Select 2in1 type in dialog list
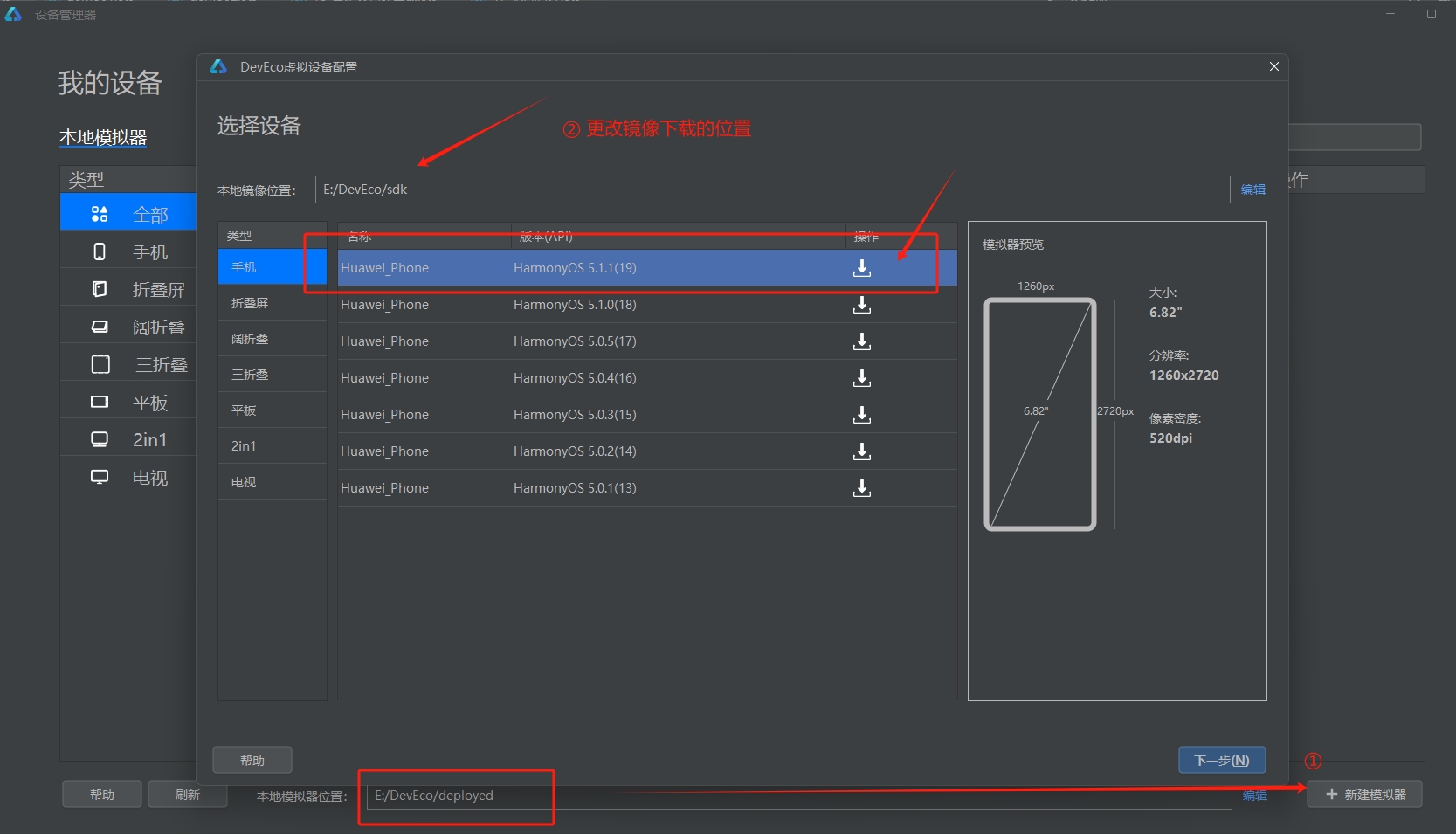This screenshot has width=1456, height=834. (x=244, y=446)
